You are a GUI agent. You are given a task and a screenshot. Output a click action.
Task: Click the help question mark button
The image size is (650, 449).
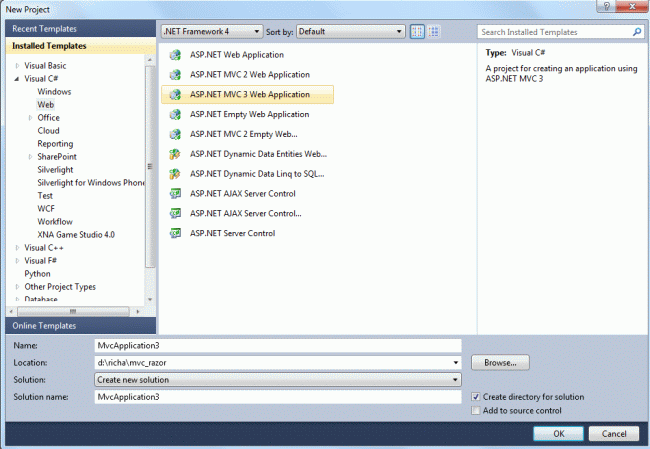[x=606, y=6]
